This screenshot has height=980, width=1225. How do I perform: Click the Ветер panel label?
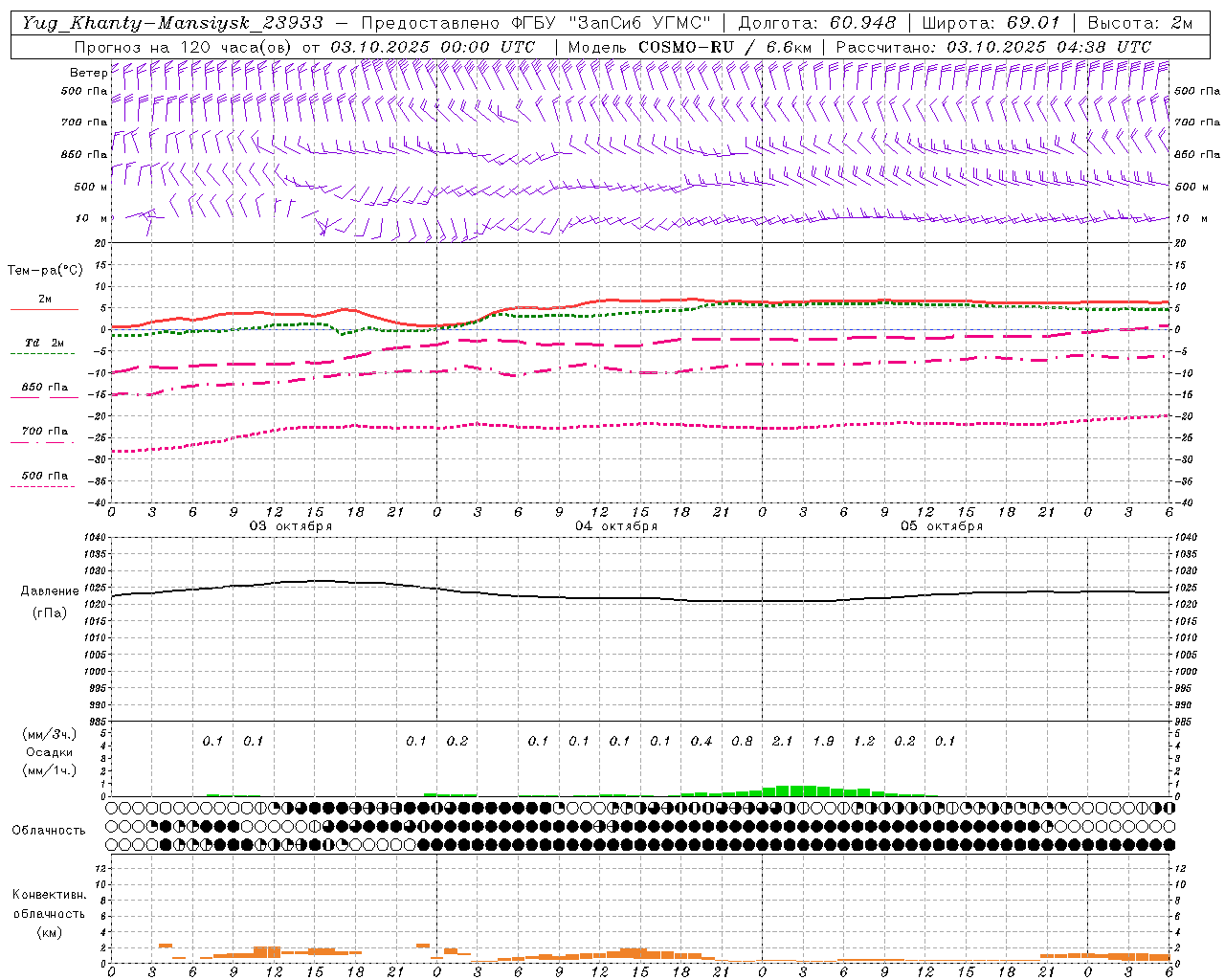[x=88, y=73]
